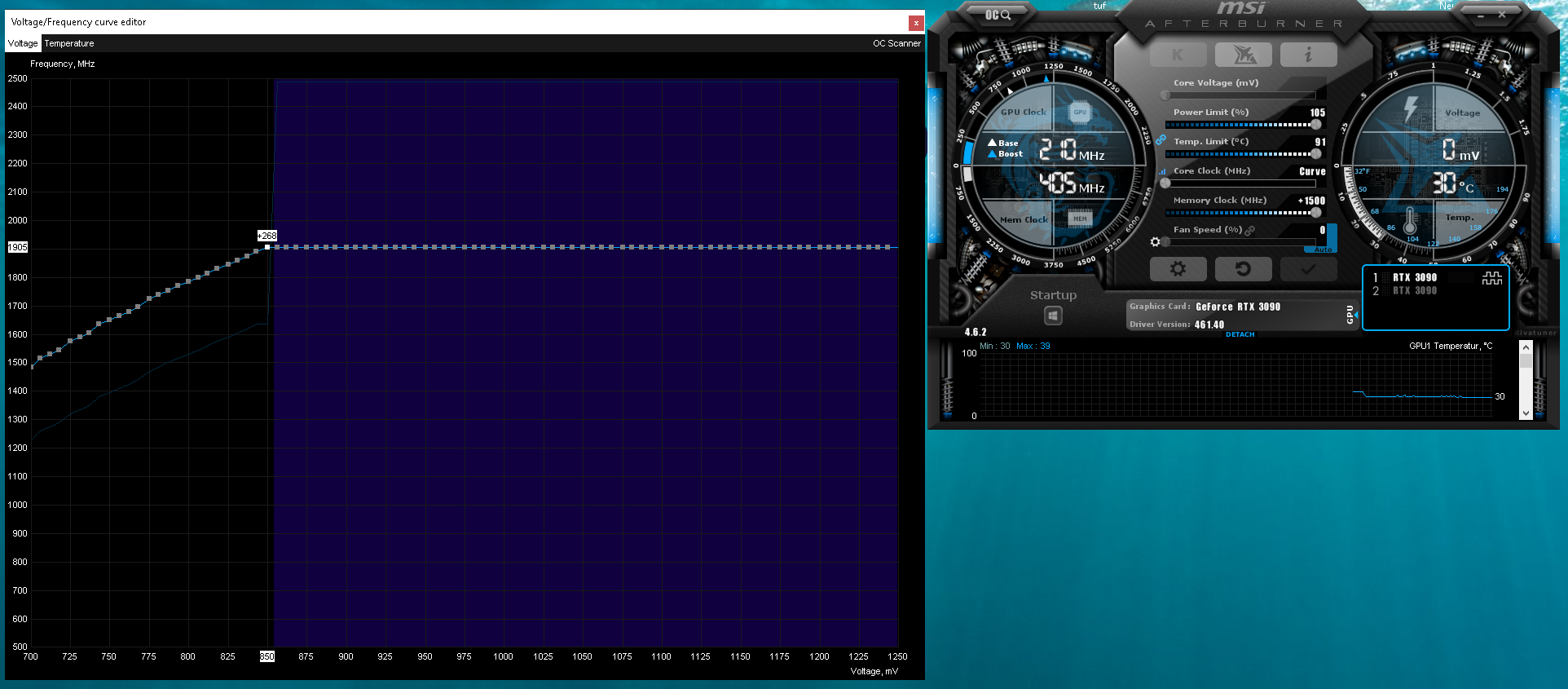Click the Temp. Limit 91 value

click(x=1320, y=142)
